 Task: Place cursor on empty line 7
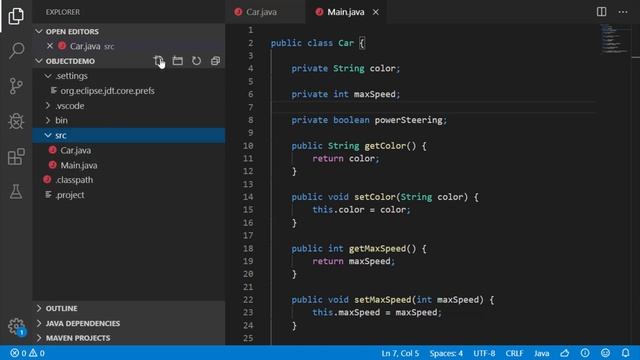tap(433, 107)
